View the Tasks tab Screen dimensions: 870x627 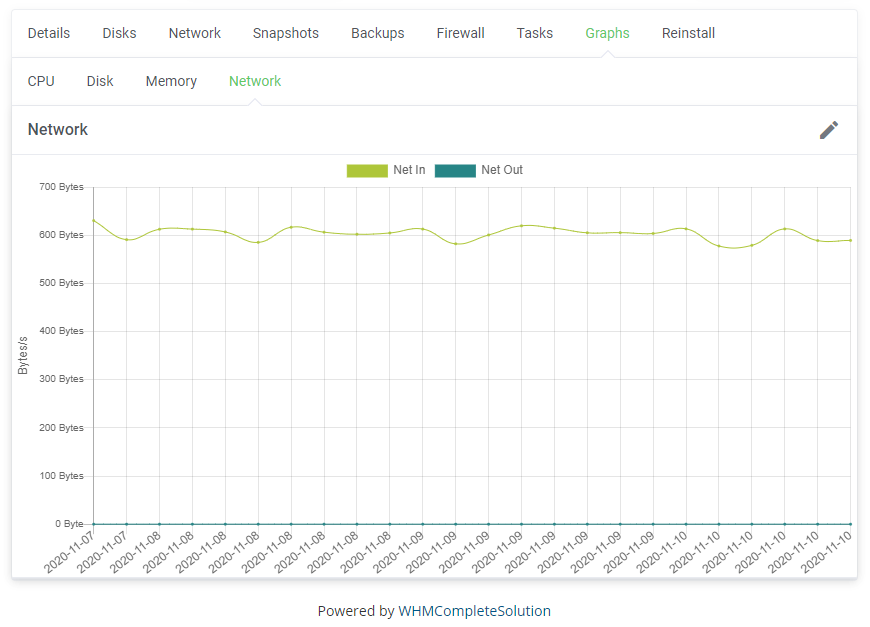coord(535,33)
